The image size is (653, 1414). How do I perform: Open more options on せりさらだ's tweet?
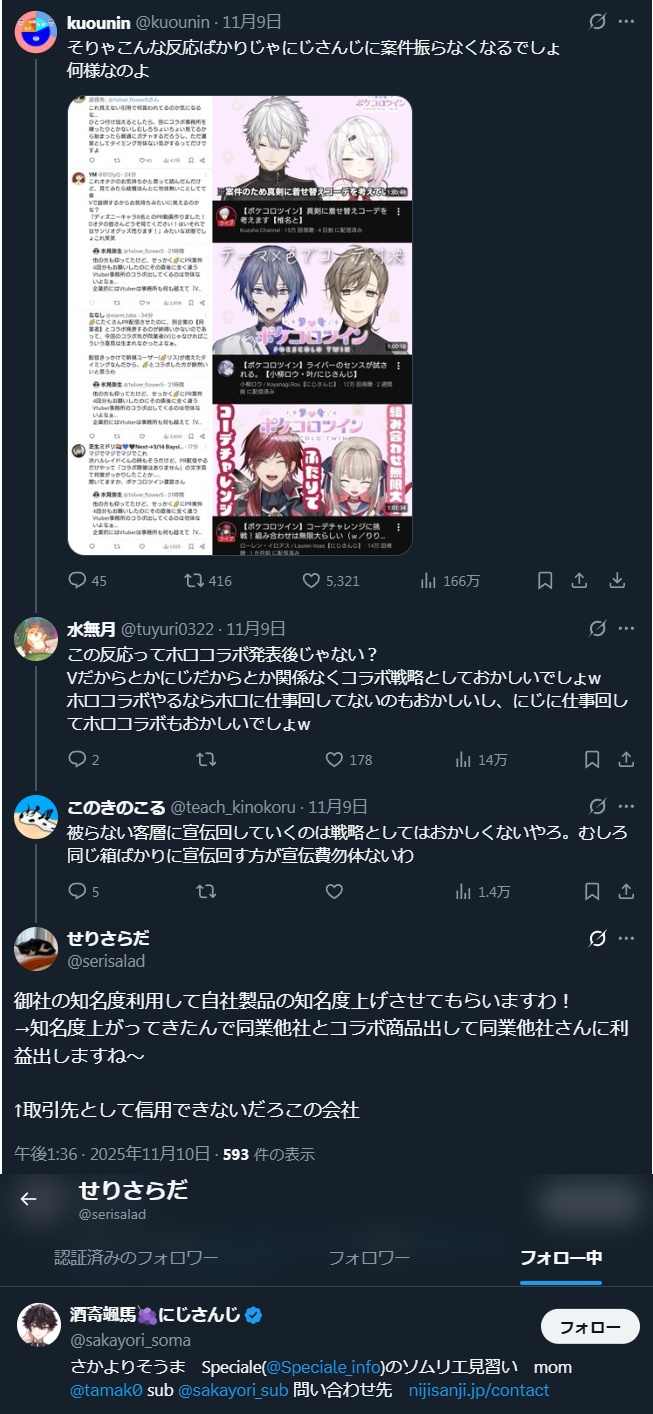626,938
